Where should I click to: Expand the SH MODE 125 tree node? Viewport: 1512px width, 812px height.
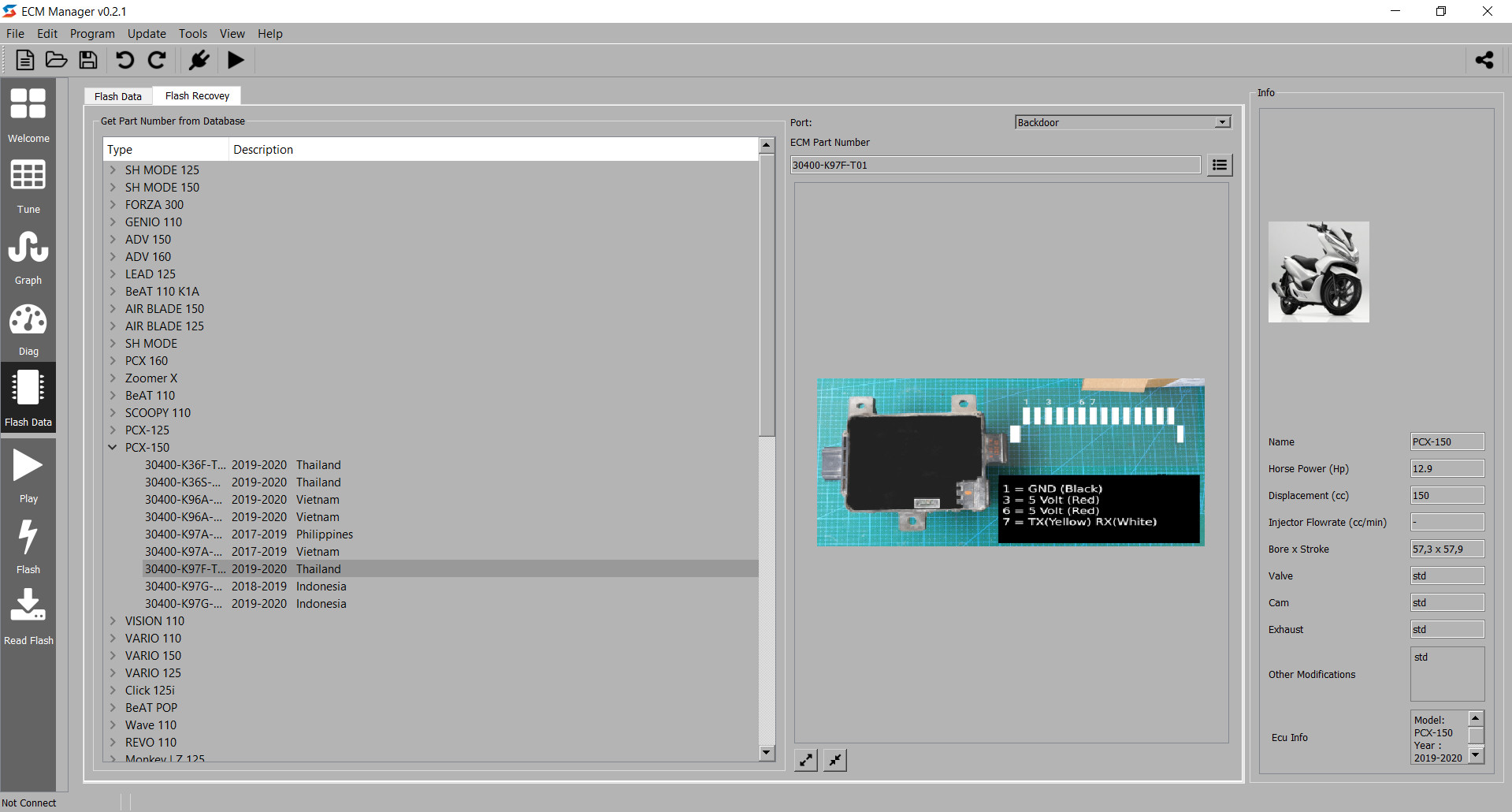pyautogui.click(x=113, y=170)
